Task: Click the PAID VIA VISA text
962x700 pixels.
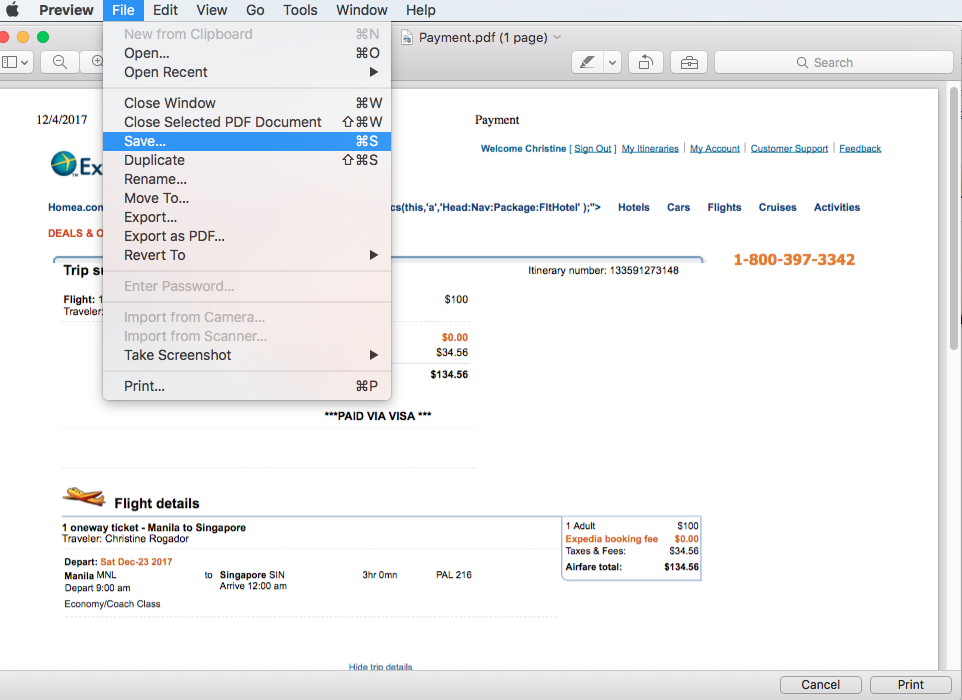Action: tap(378, 416)
